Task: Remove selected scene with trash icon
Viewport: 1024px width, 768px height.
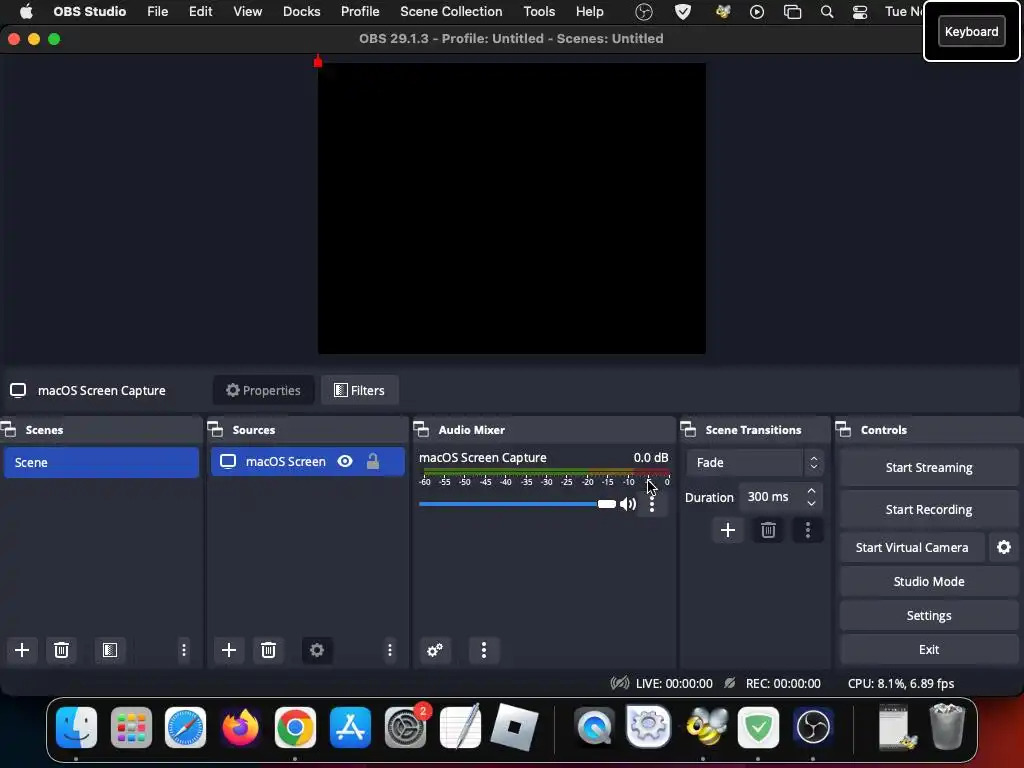Action: 61,650
